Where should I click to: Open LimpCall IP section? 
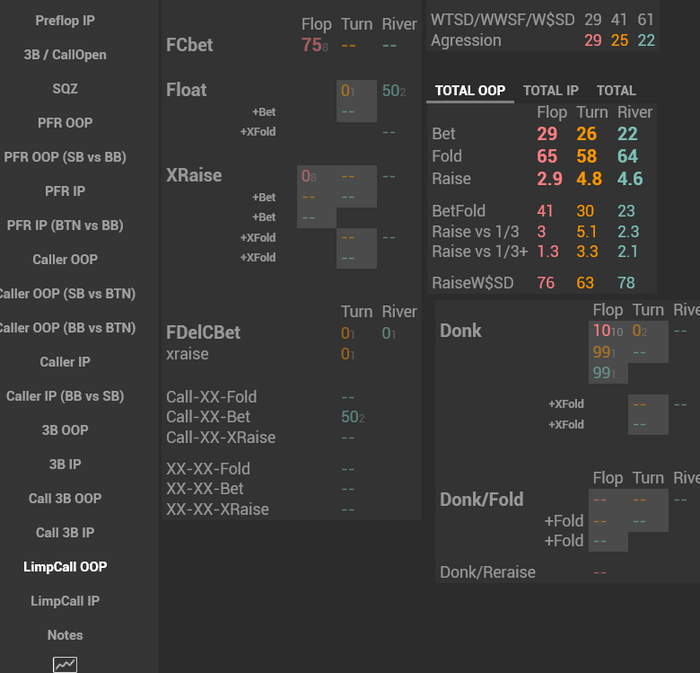65,601
